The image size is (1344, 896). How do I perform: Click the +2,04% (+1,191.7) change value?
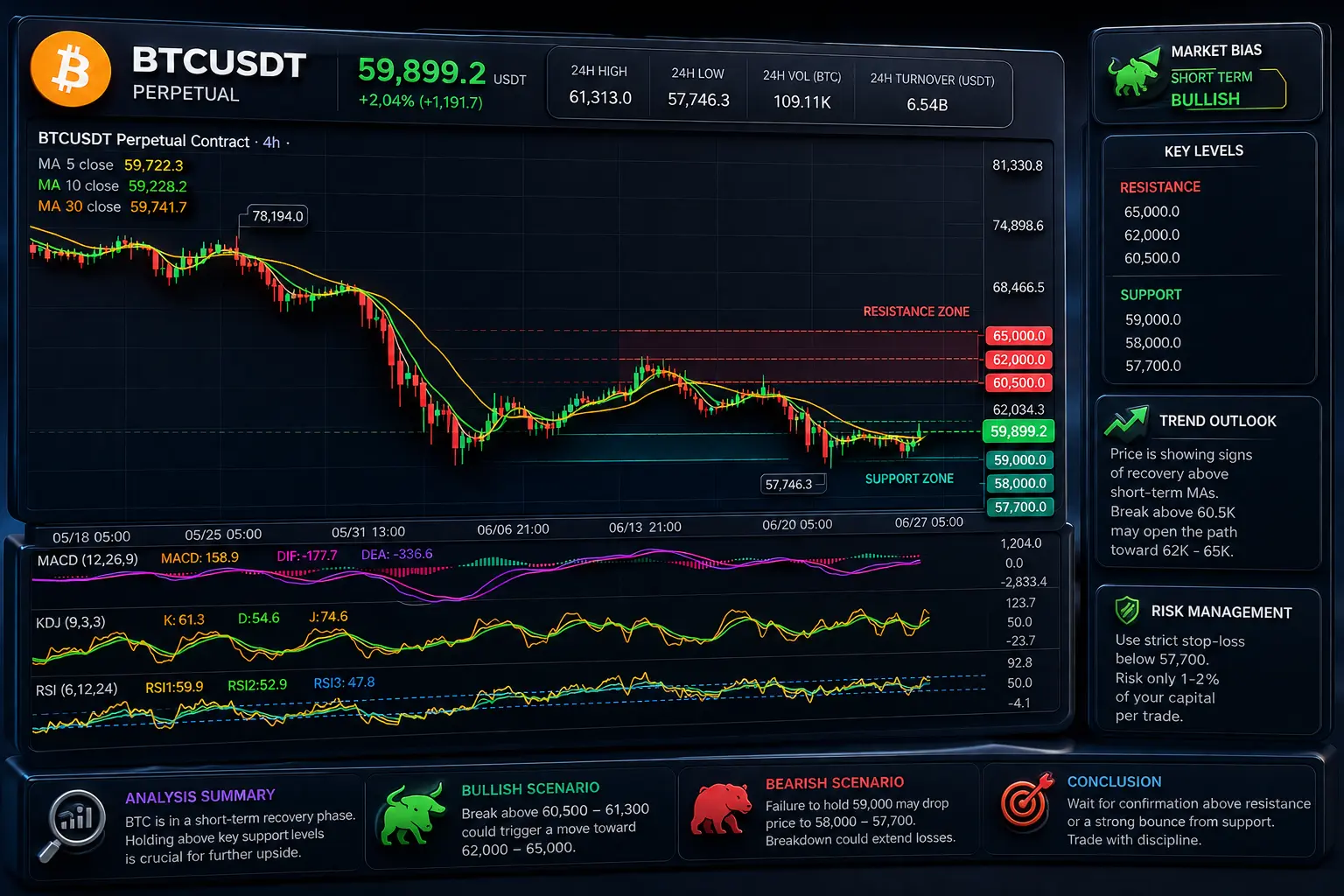coord(421,101)
